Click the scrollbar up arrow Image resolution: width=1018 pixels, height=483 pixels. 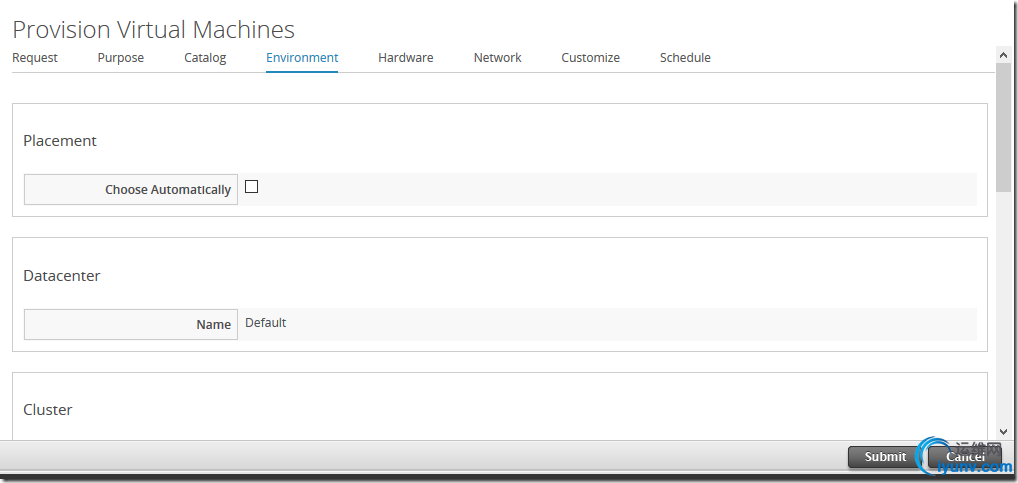point(1003,54)
